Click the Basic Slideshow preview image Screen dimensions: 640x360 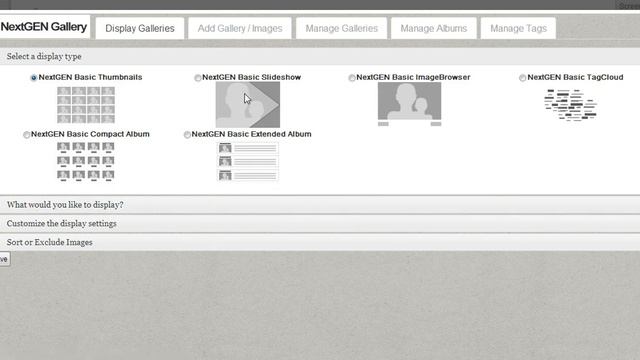[x=248, y=104]
